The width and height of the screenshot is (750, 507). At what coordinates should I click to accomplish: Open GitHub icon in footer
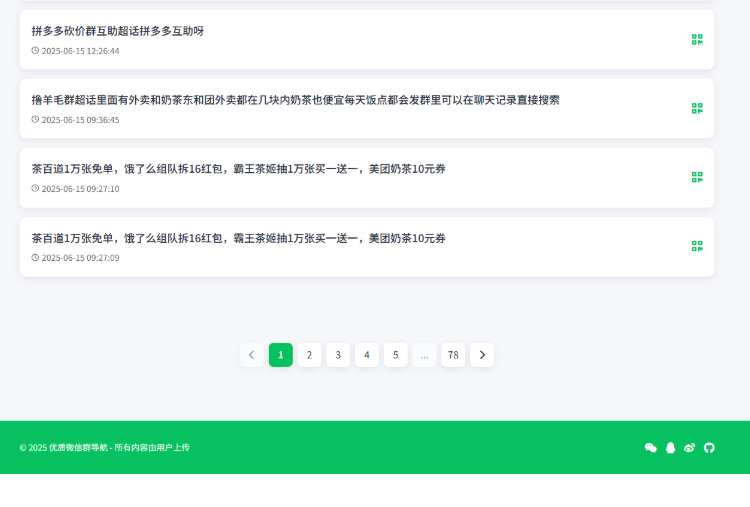[709, 448]
